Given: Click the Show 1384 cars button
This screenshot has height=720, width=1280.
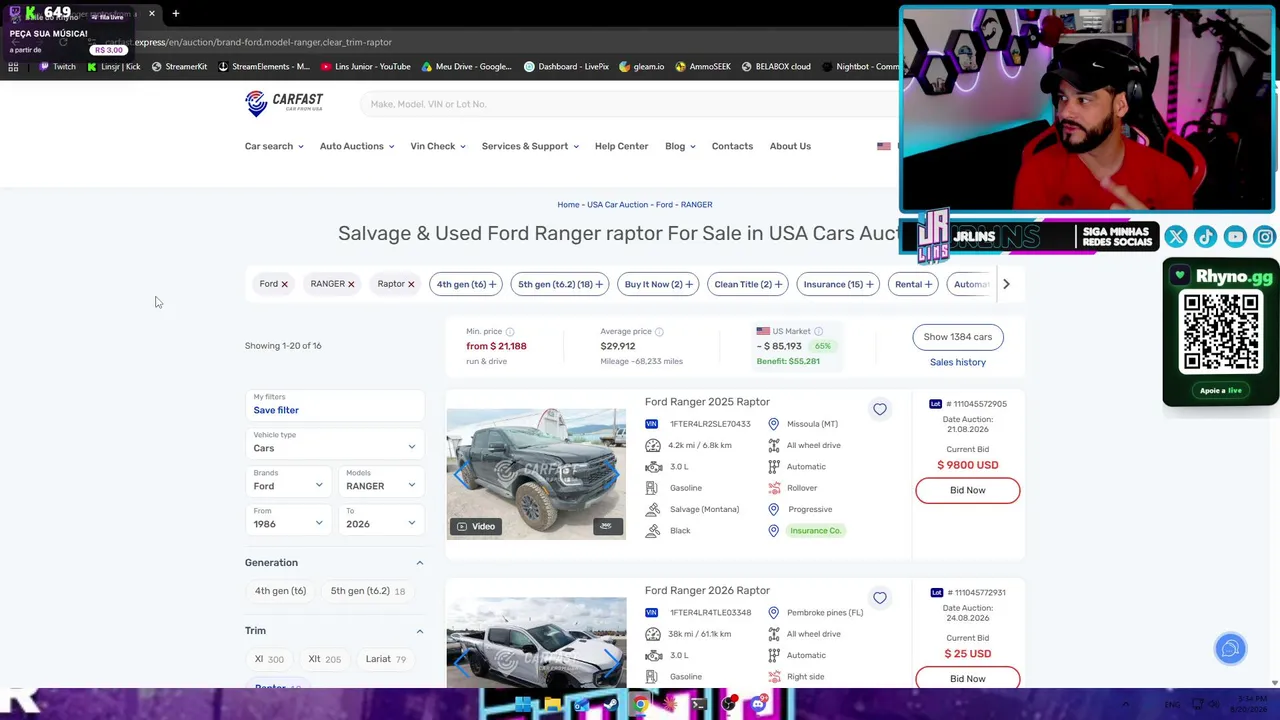Looking at the screenshot, I should pyautogui.click(x=958, y=337).
